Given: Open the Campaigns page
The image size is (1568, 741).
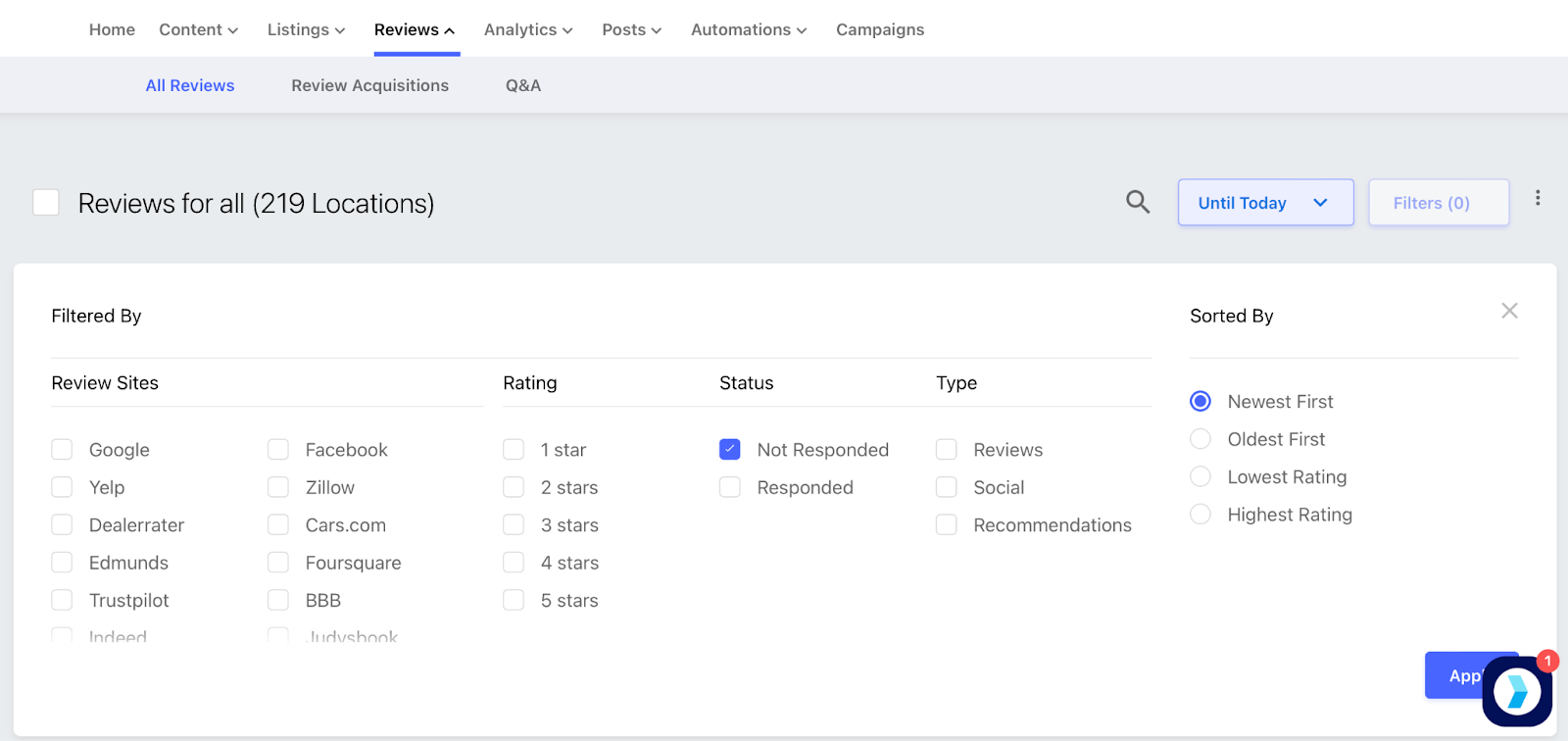Looking at the screenshot, I should [x=880, y=29].
